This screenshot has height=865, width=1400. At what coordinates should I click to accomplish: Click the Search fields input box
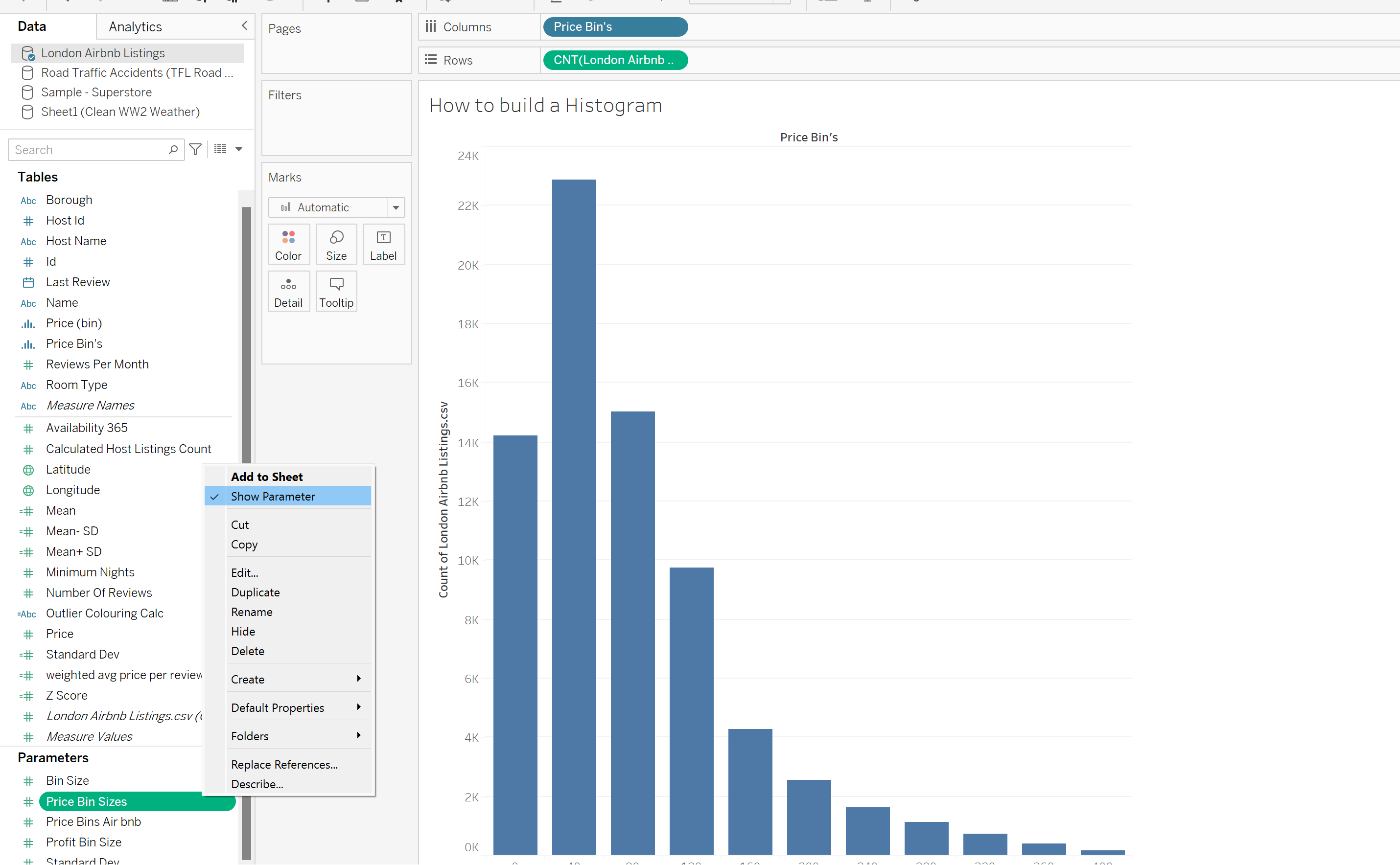pyautogui.click(x=89, y=149)
